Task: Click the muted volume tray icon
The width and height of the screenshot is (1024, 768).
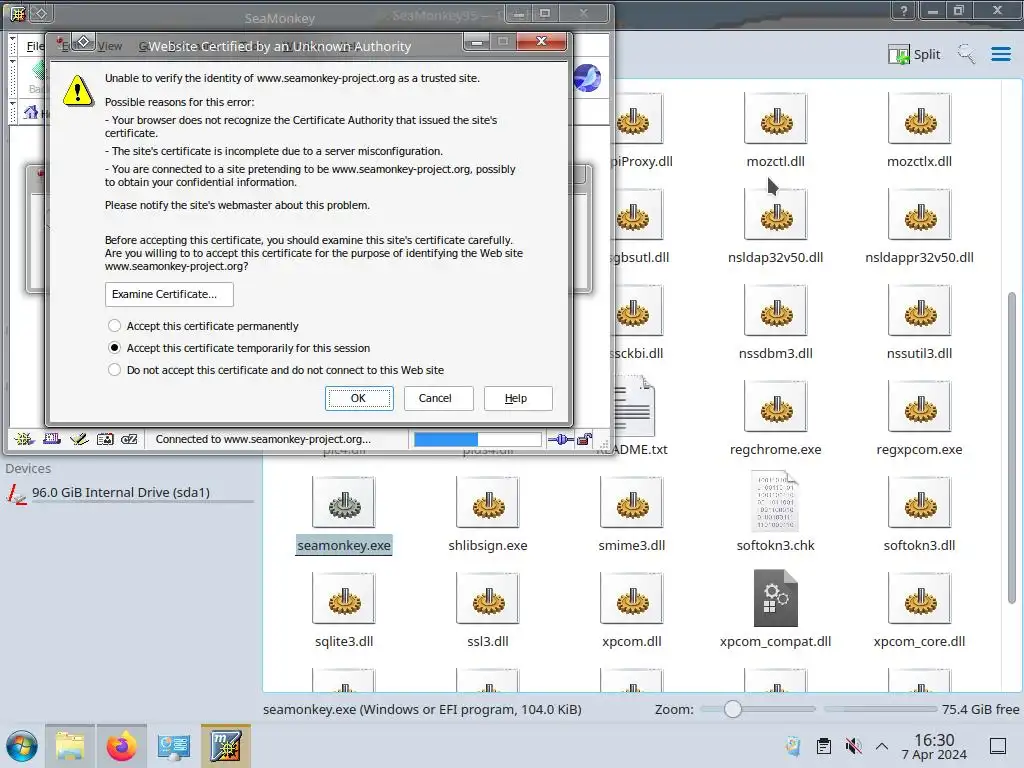Action: [853, 746]
